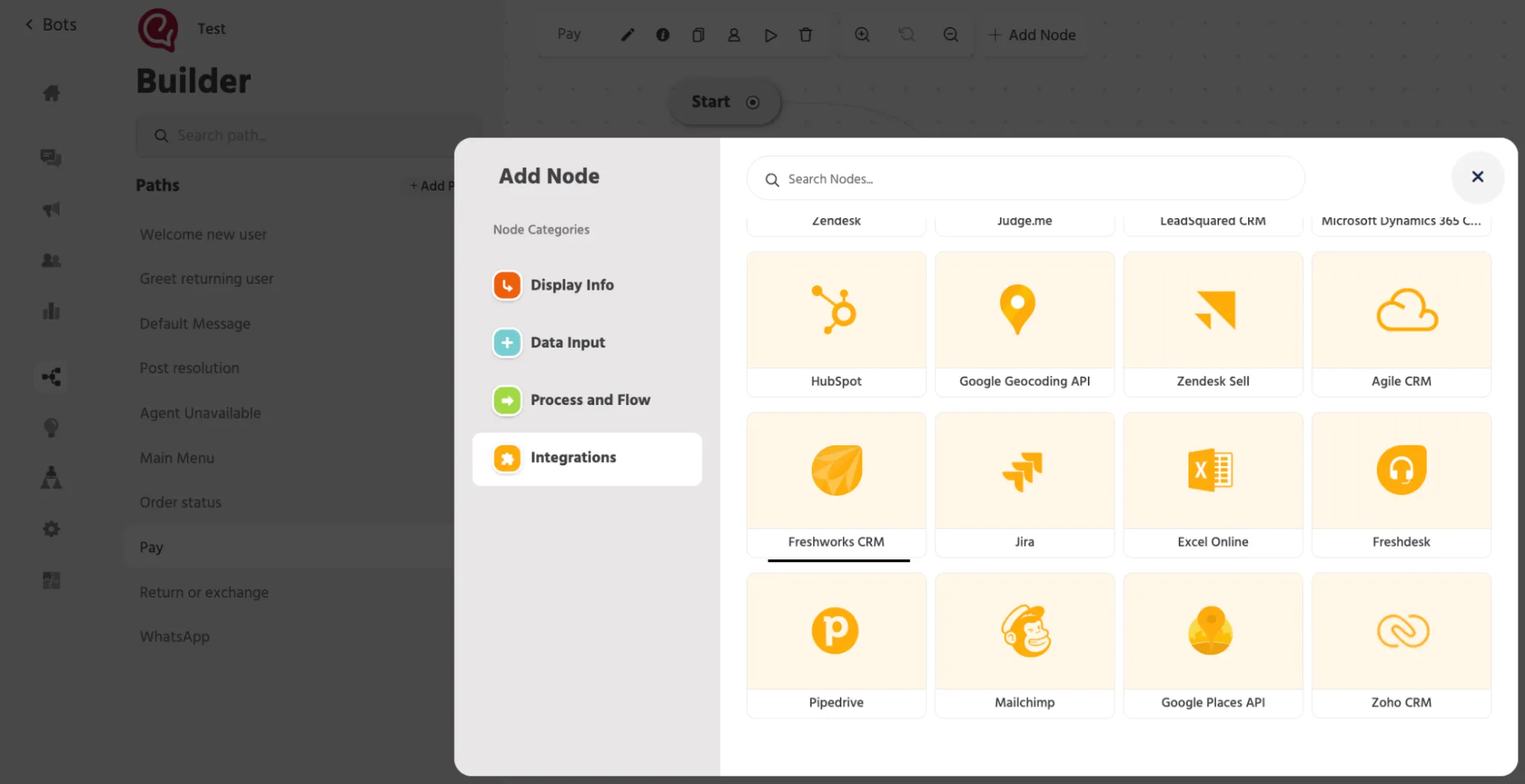Open the analytics bar chart icon
Screen dimensions: 1525x784
pos(51,311)
